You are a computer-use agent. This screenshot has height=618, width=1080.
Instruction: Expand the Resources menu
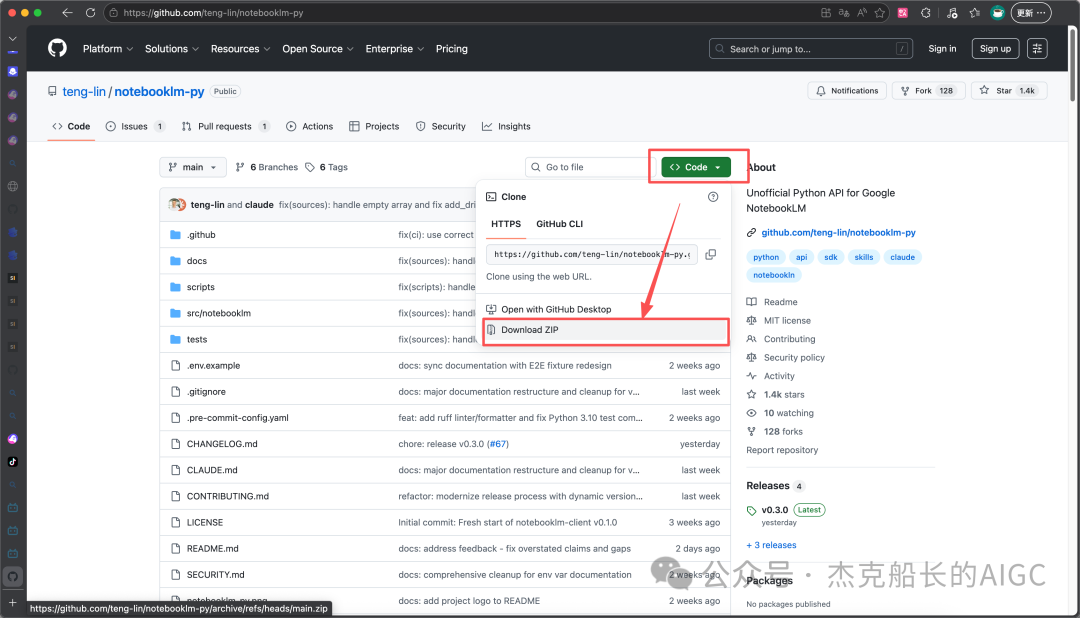pyautogui.click(x=240, y=49)
